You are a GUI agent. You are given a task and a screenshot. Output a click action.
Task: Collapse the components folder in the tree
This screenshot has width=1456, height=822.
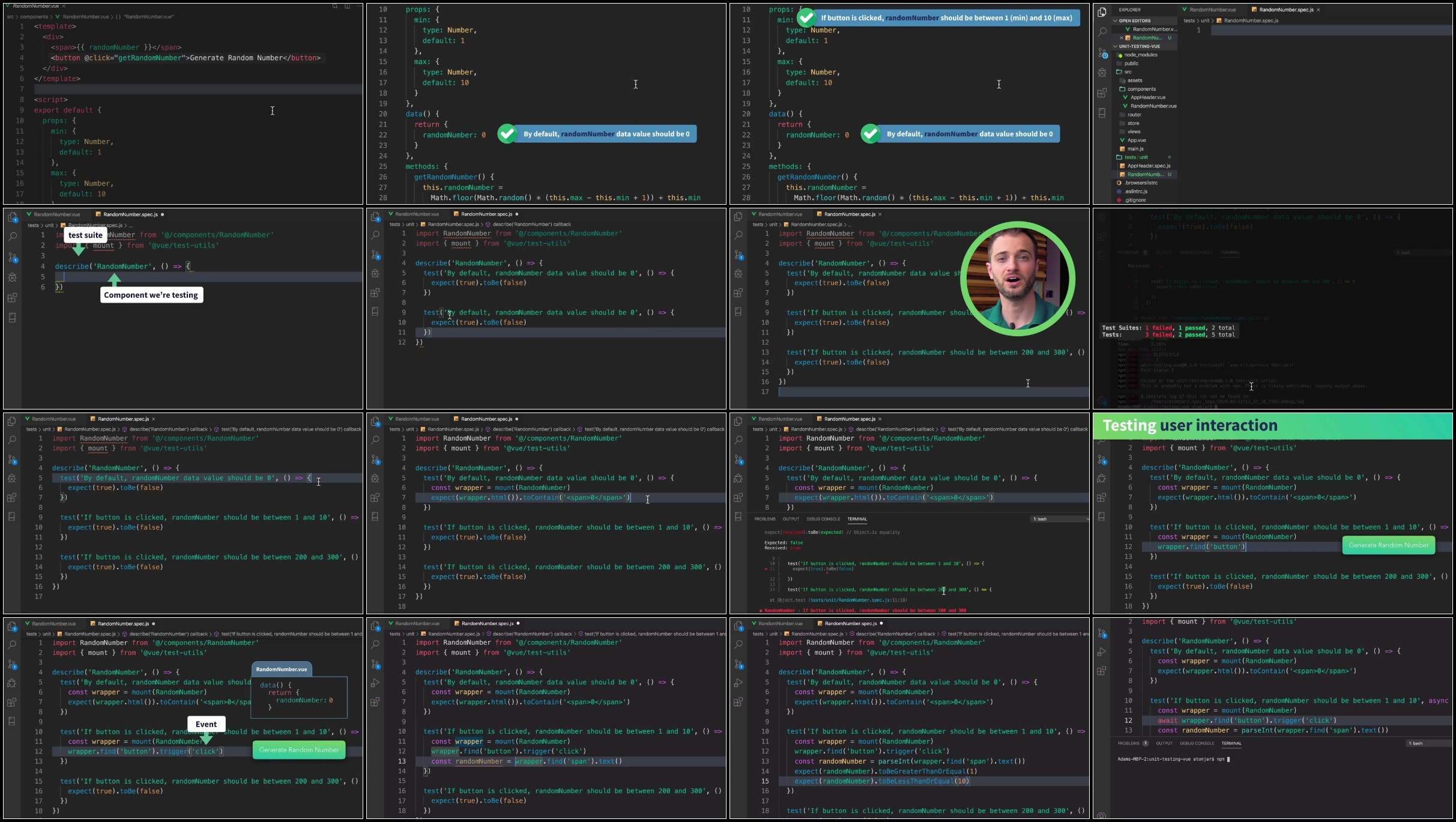click(1137, 89)
